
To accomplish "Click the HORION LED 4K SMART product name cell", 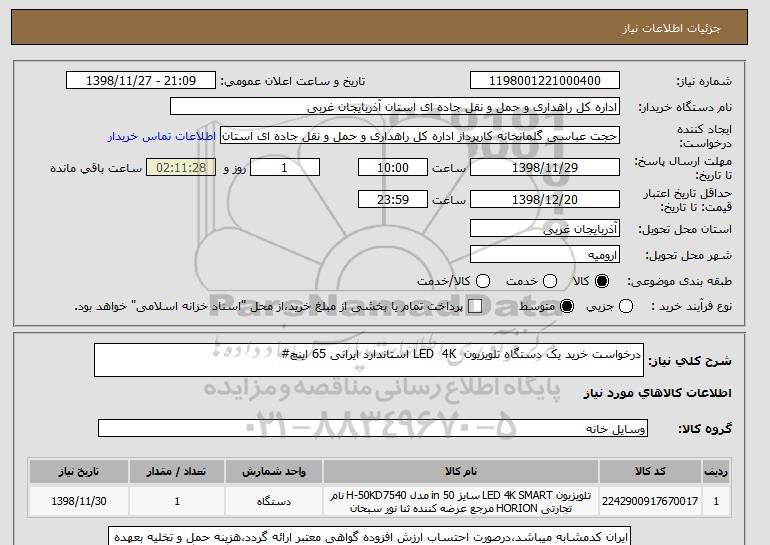I will [461, 501].
